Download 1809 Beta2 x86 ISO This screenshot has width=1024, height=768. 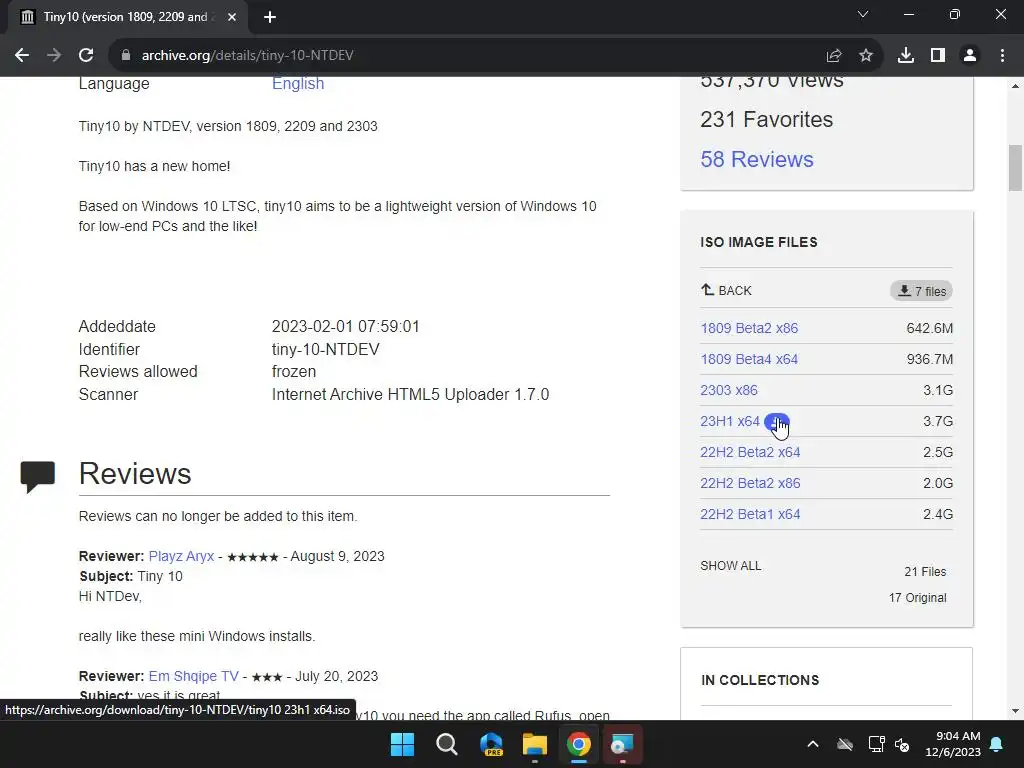tap(749, 328)
